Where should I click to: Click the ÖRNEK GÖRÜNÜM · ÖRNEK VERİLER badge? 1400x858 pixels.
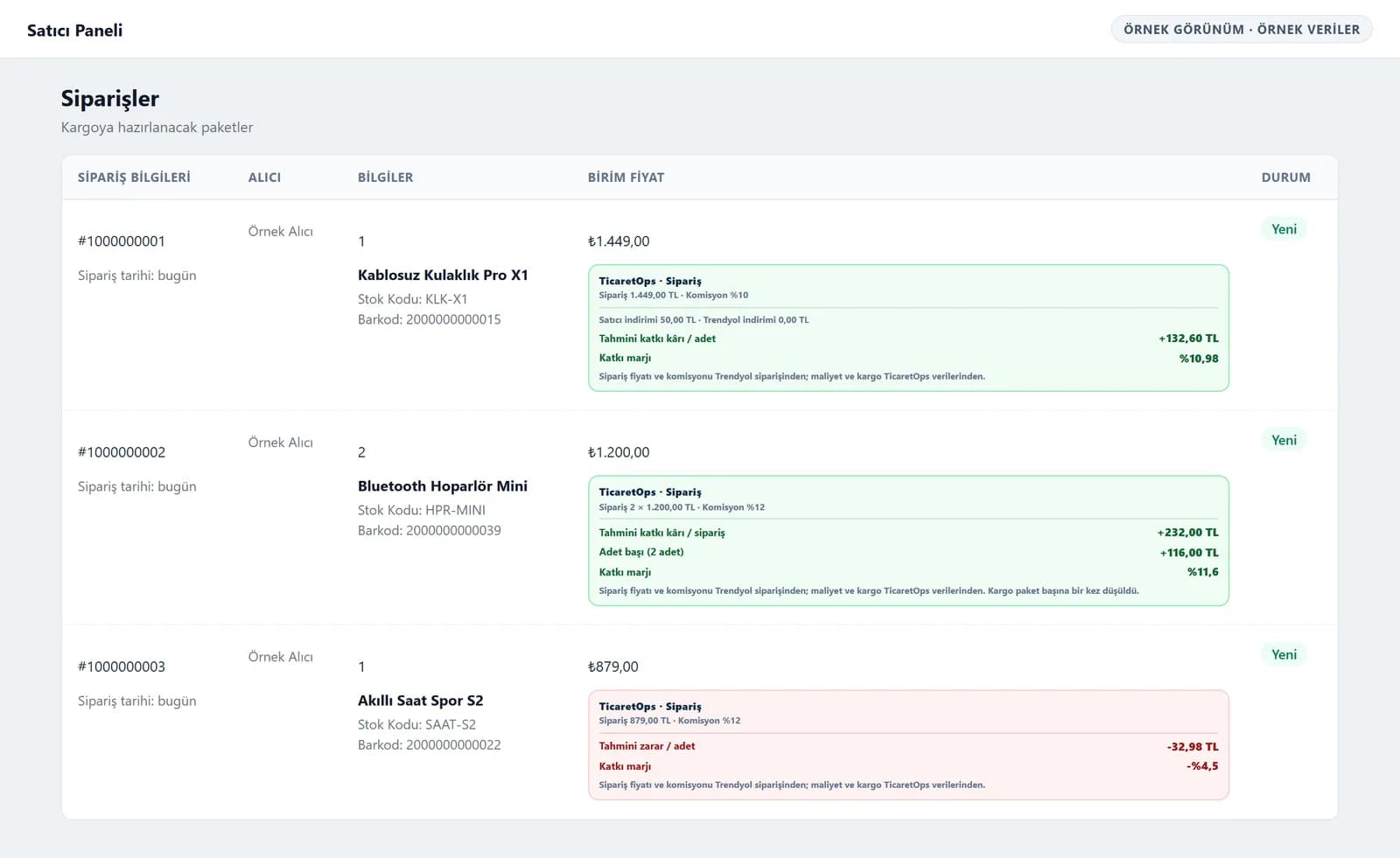click(1242, 29)
